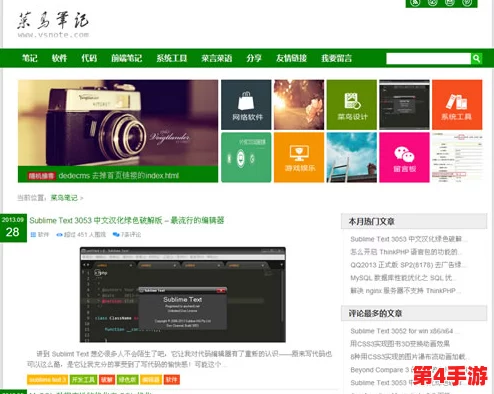This screenshot has height=394, width=494.
Task: Click the 2013.09 28 date badge
Action: pos(13,228)
